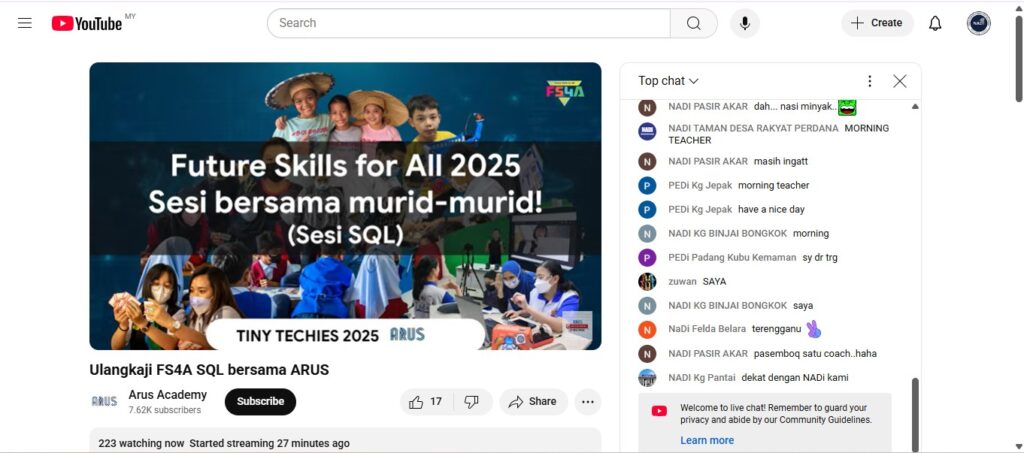This screenshot has width=1024, height=453.
Task: Click '223 watching now' description text
Action: (x=141, y=444)
